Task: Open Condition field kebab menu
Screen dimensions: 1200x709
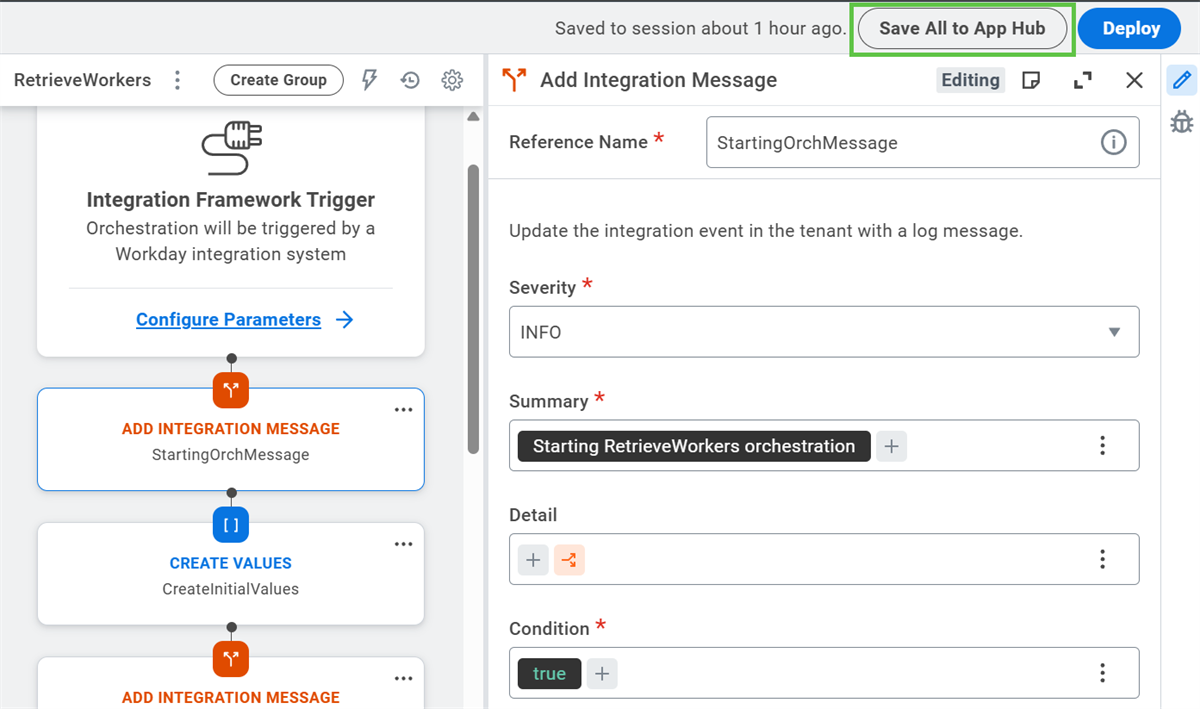Action: [x=1103, y=674]
